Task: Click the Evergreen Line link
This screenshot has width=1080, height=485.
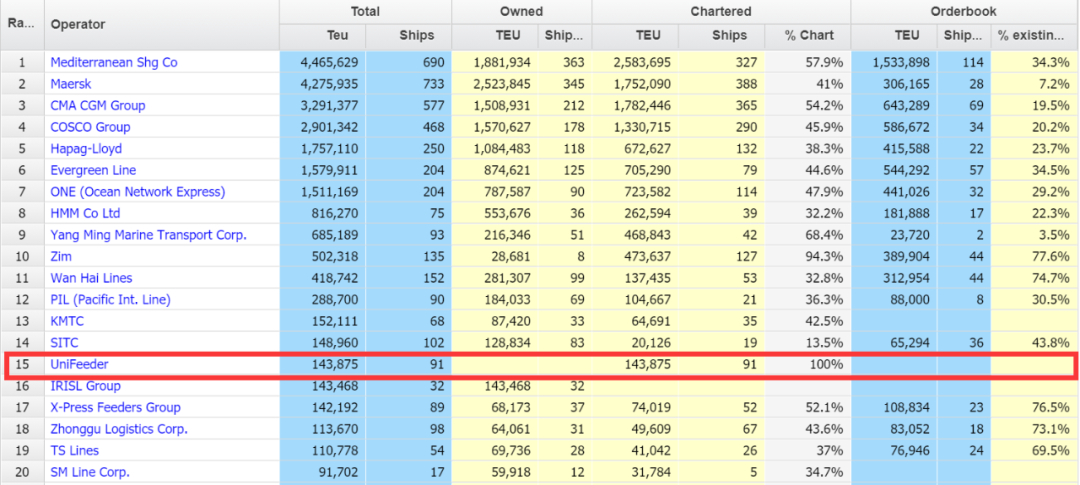Action: [93, 170]
